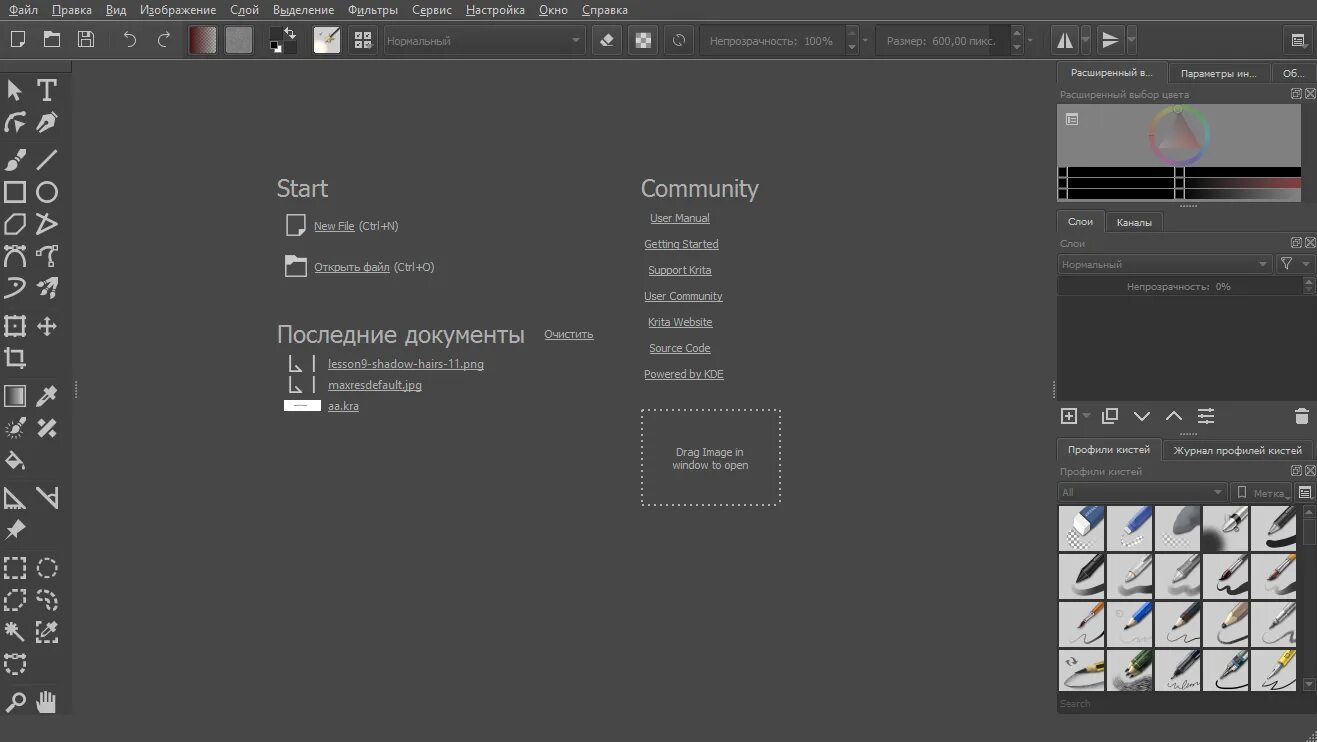Viewport: 1317px width, 742px height.
Task: Select the Rectangle shape tool
Action: (15, 192)
